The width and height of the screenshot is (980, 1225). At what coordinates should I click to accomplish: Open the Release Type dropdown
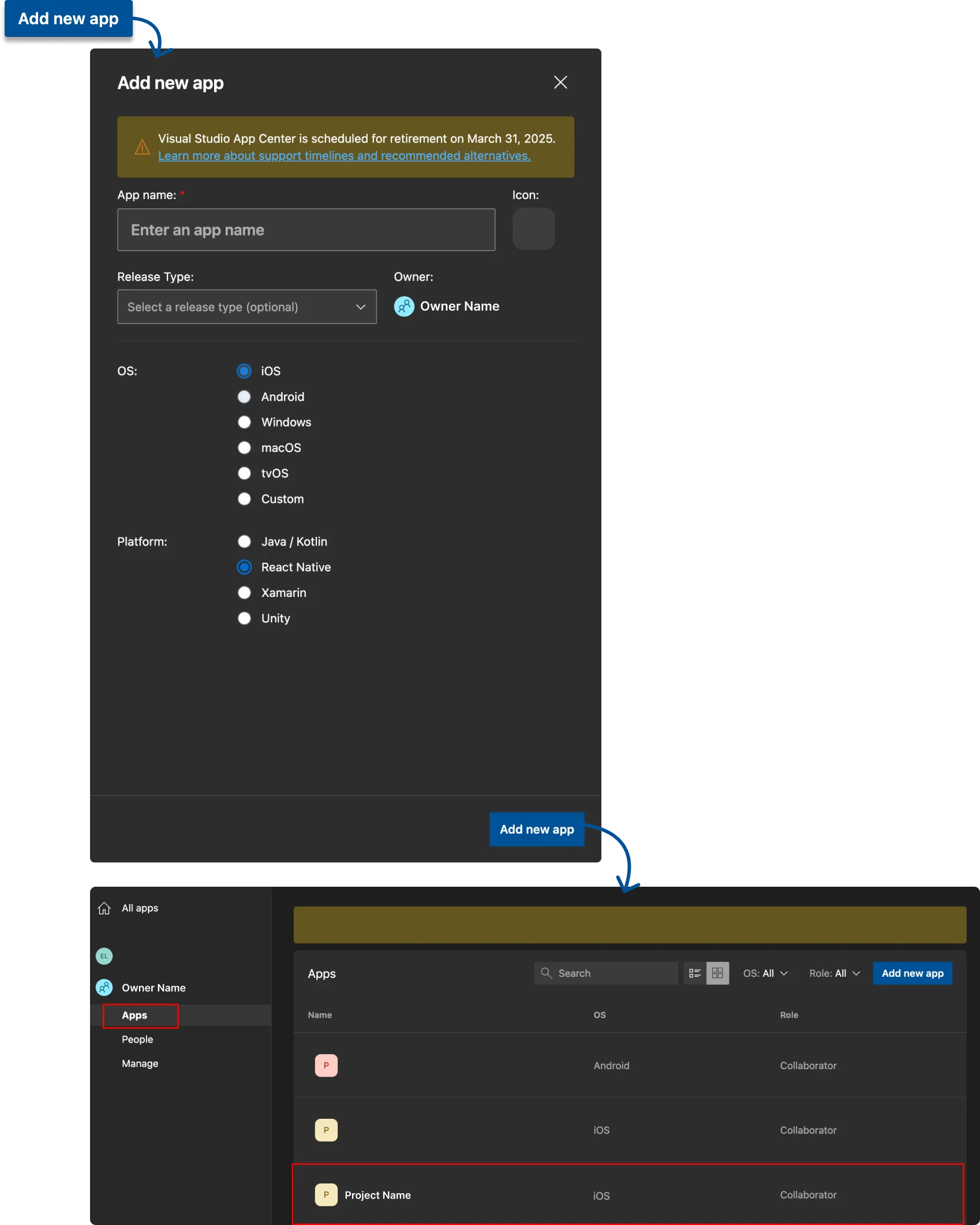(247, 307)
